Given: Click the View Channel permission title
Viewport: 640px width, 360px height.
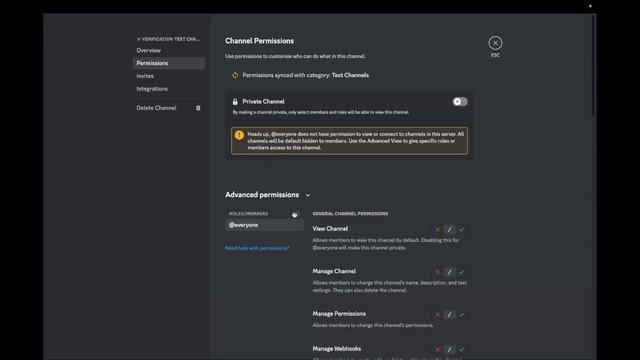Looking at the screenshot, I should 330,229.
